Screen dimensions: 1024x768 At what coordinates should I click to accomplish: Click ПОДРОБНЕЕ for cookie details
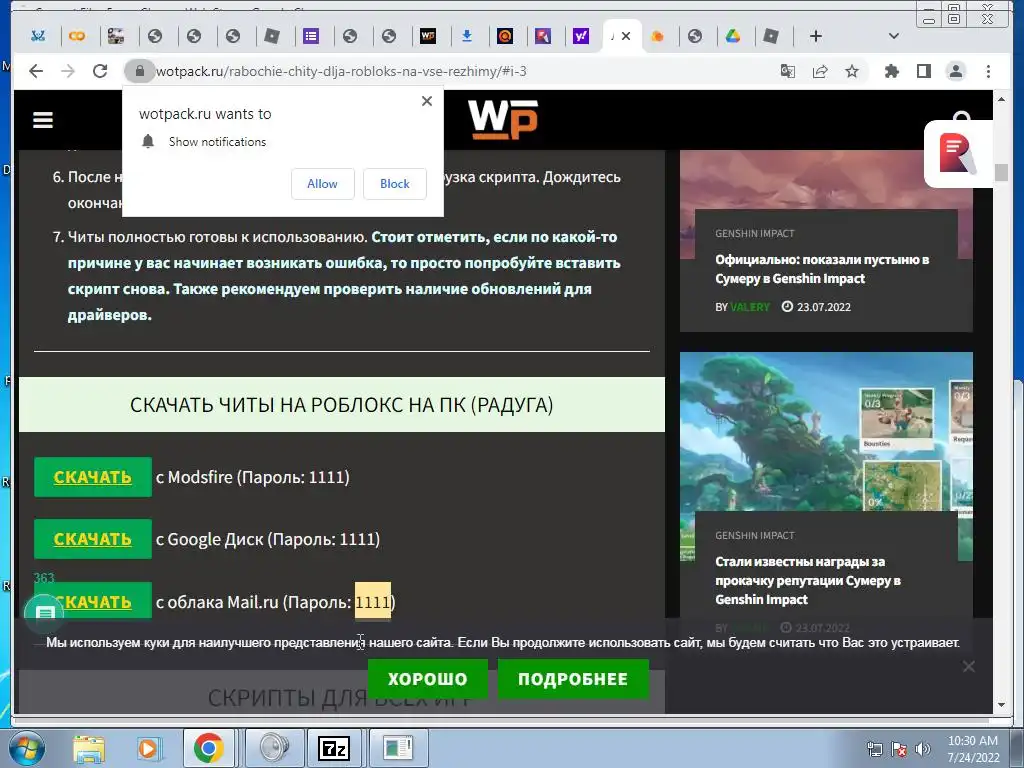click(573, 679)
